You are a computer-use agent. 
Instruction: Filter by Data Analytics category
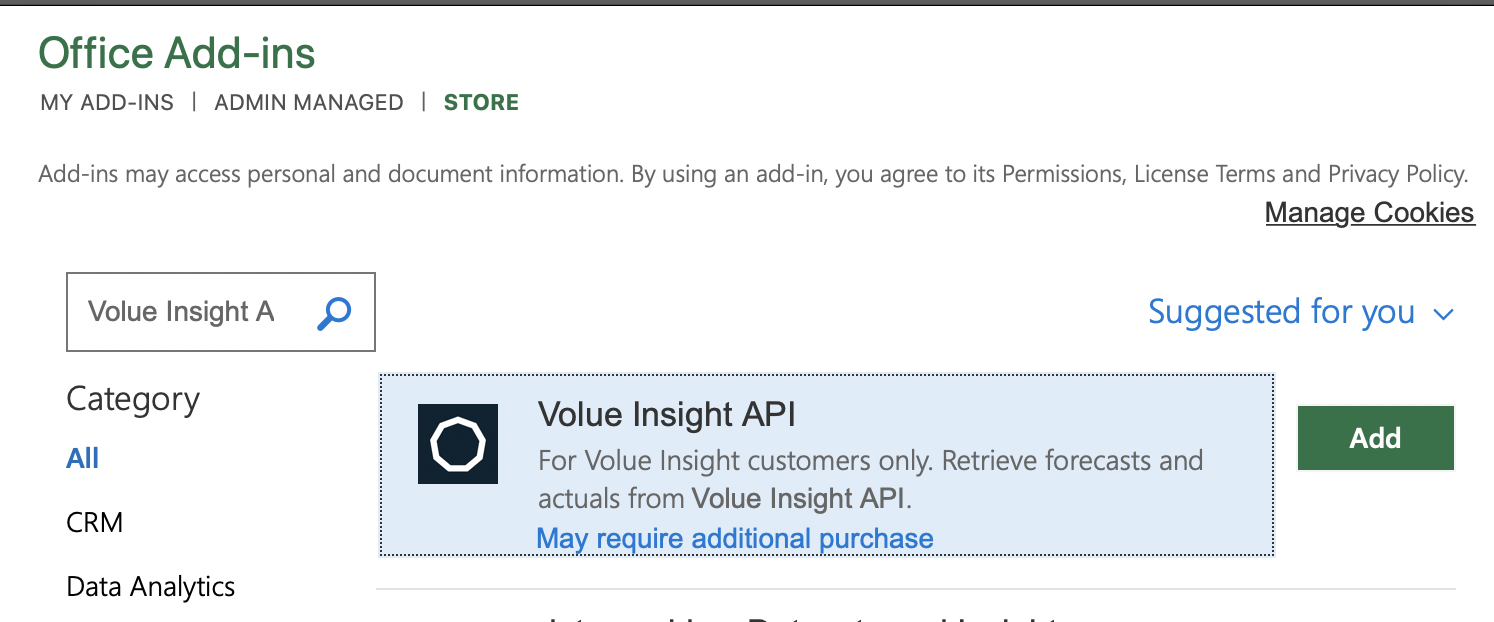(x=151, y=586)
